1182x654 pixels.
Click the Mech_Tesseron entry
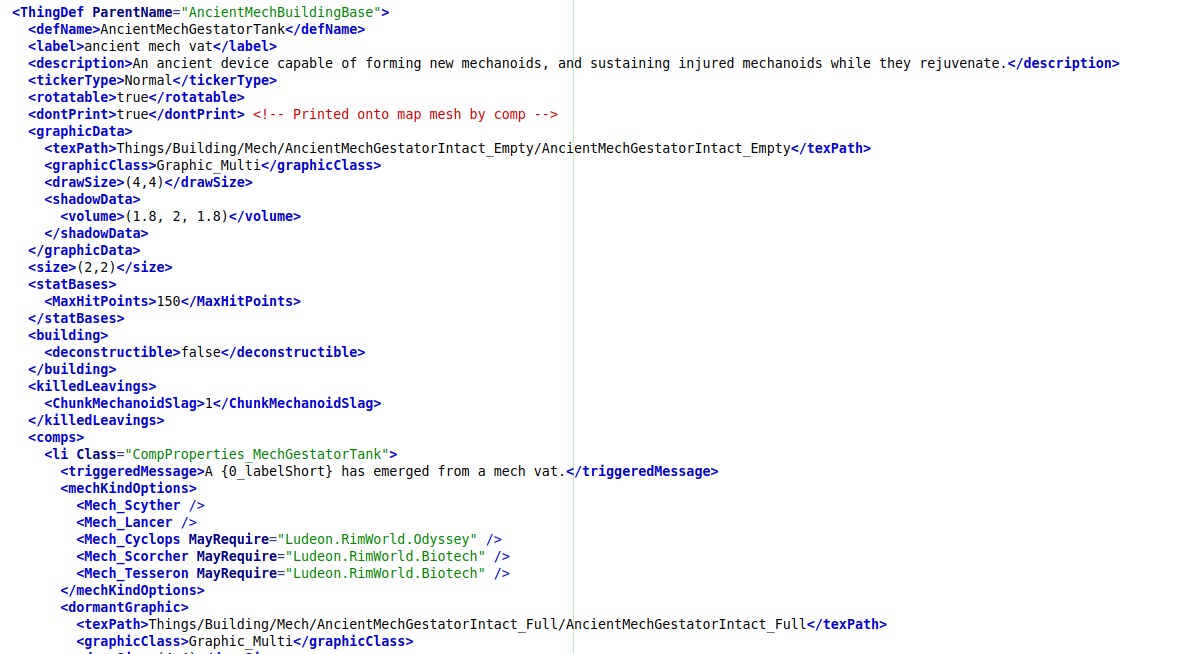pos(293,573)
